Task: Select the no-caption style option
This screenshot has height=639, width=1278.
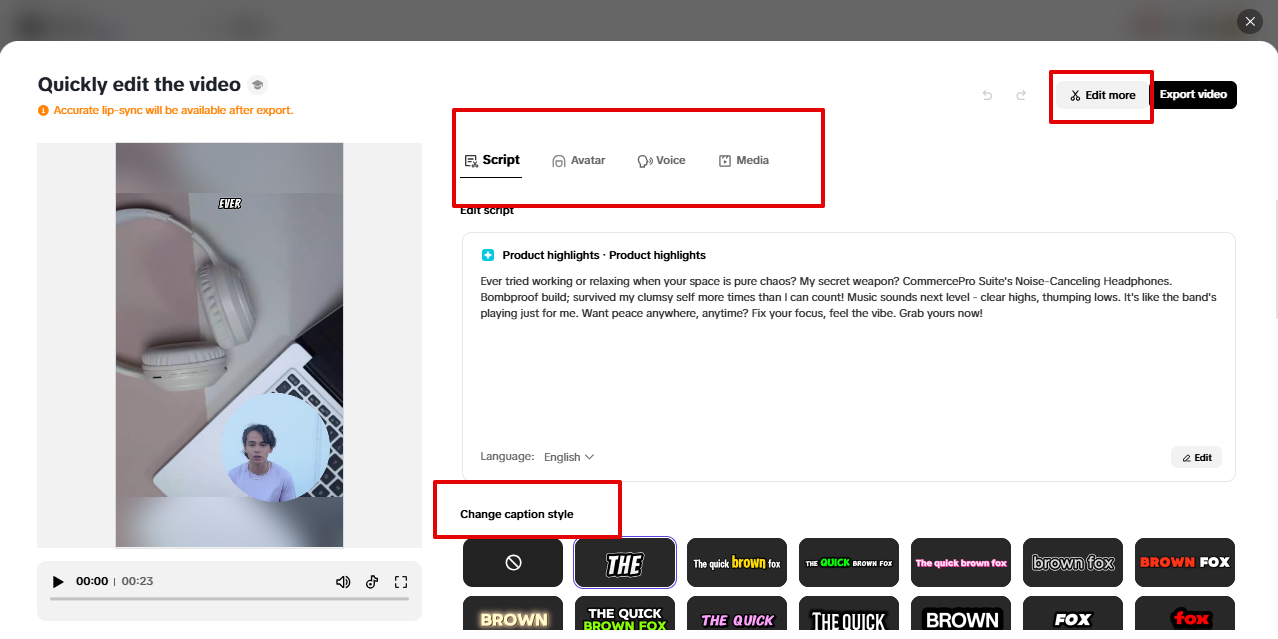Action: point(513,563)
